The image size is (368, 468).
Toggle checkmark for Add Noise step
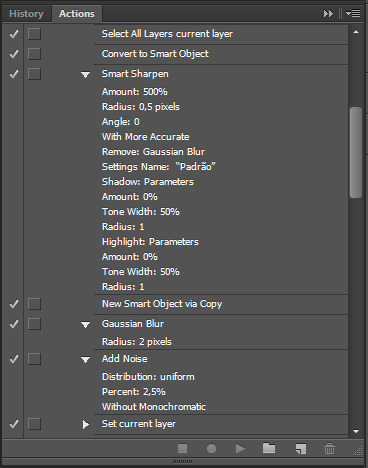pyautogui.click(x=14, y=359)
